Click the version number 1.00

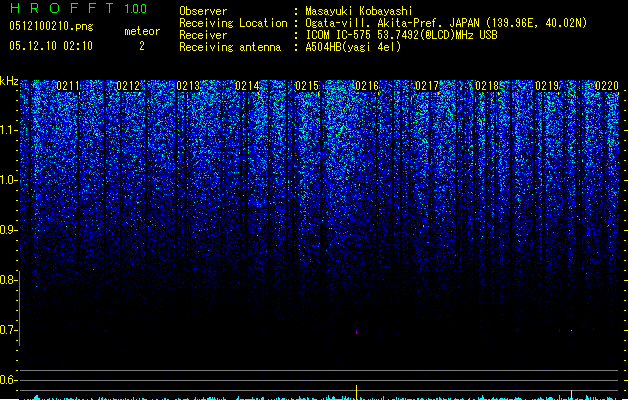point(135,8)
